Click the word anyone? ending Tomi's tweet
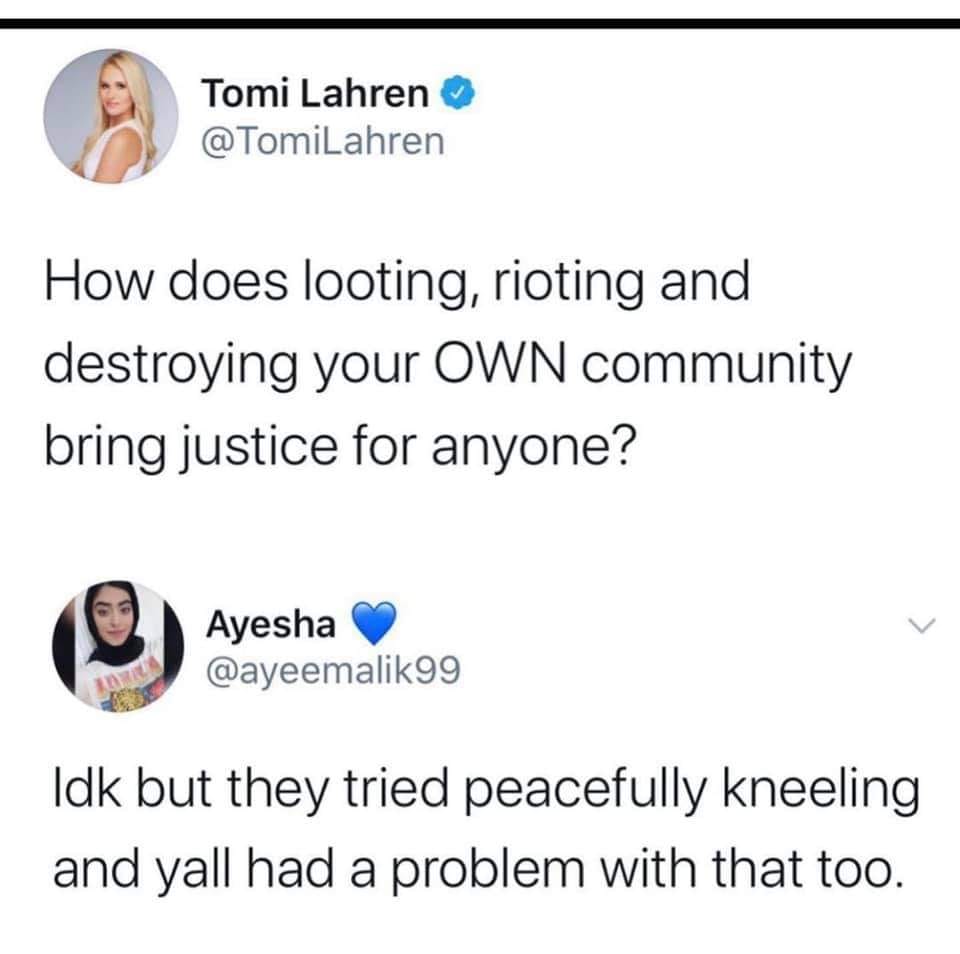Viewport: 960px width, 954px height. 534,448
